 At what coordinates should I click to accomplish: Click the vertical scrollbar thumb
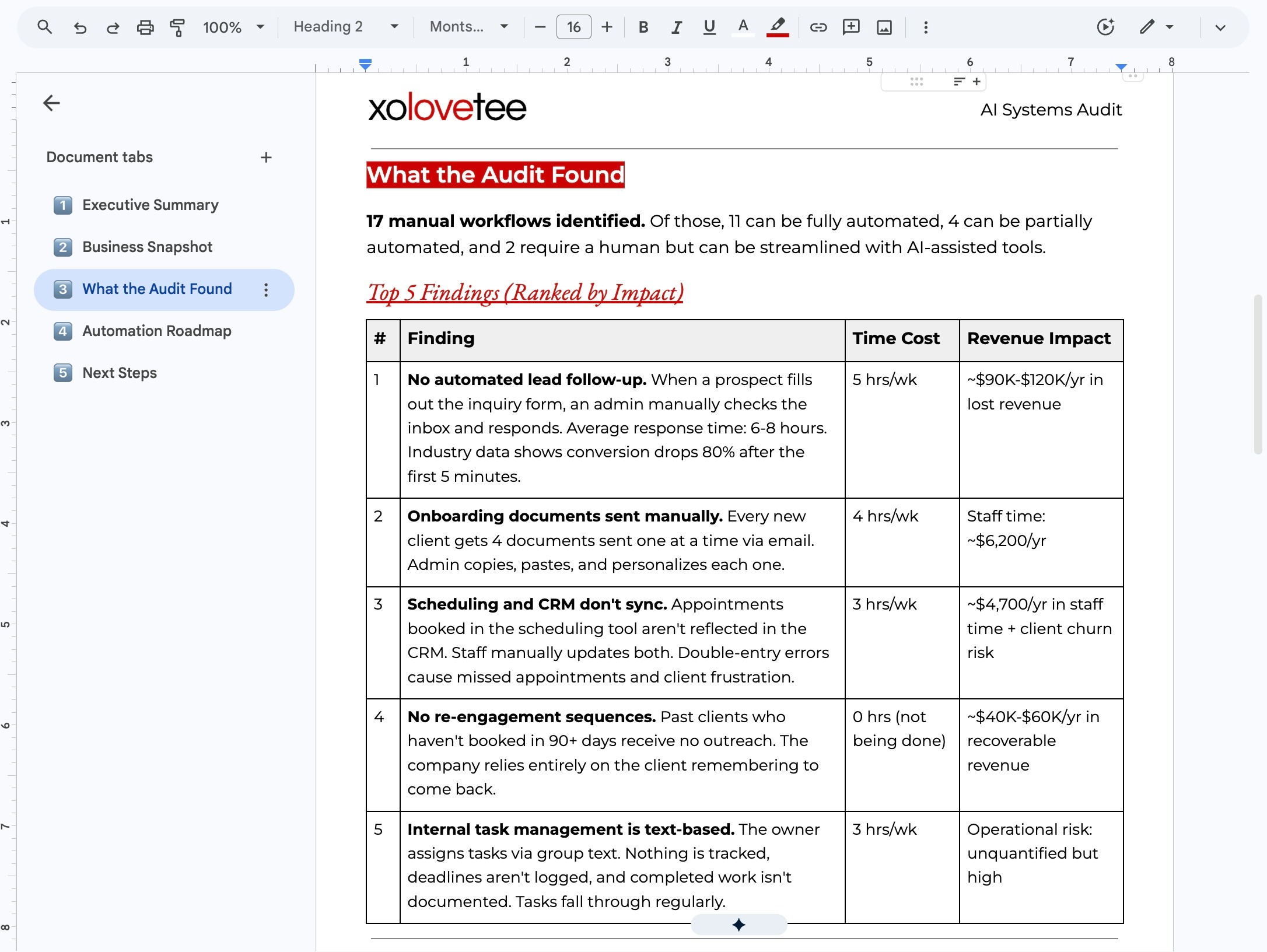(x=1258, y=374)
